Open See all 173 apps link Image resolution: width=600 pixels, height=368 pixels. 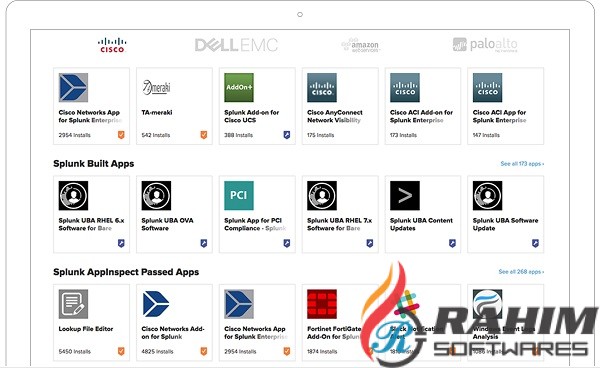click(x=522, y=164)
